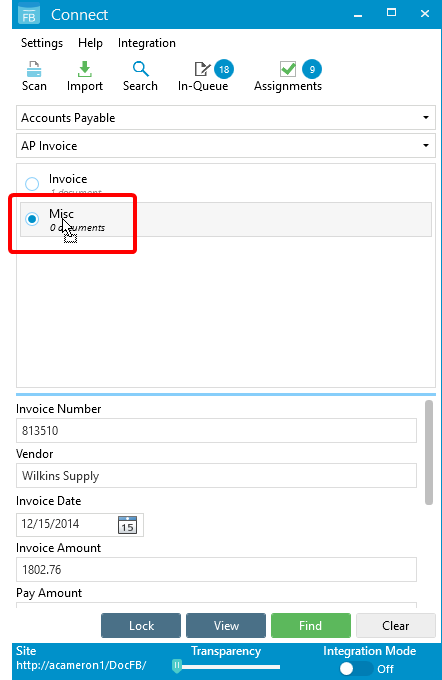Open the Settings menu
Image resolution: width=442 pixels, height=680 pixels.
(x=42, y=43)
